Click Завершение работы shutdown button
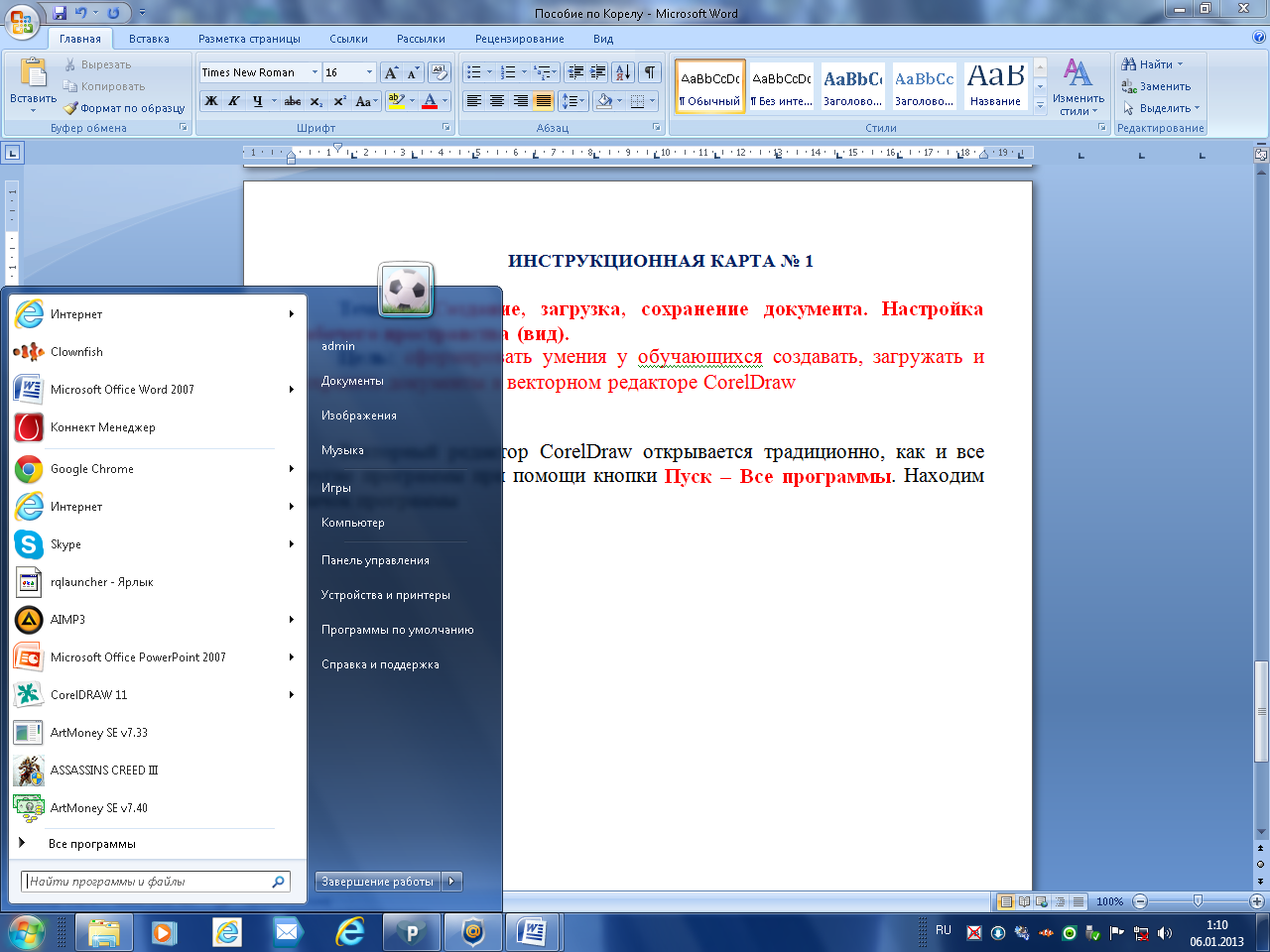The height and width of the screenshot is (952, 1270). (378, 882)
